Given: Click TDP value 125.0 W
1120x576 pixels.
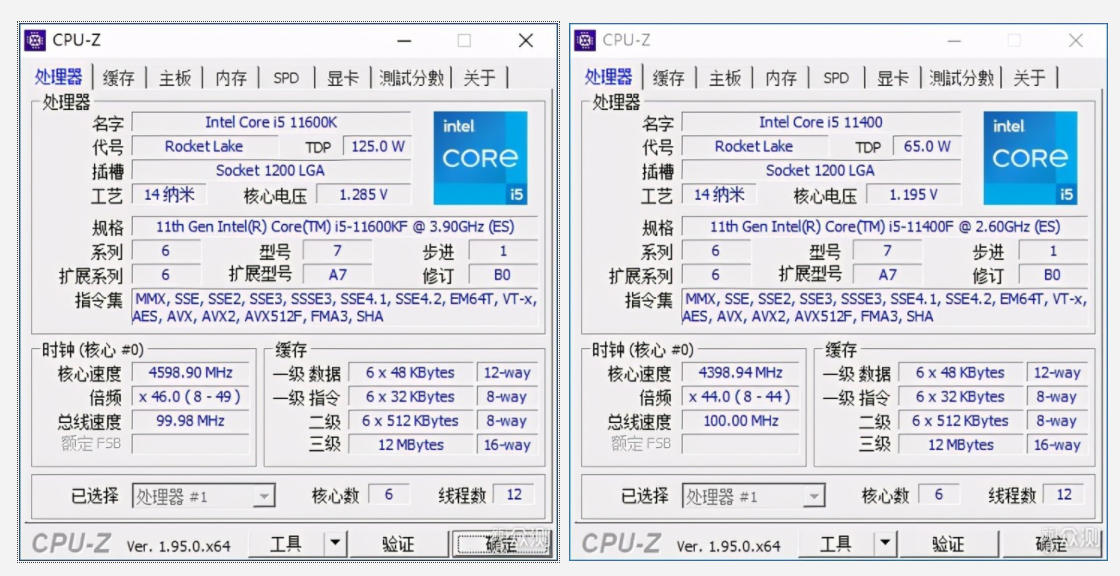Looking at the screenshot, I should (377, 147).
